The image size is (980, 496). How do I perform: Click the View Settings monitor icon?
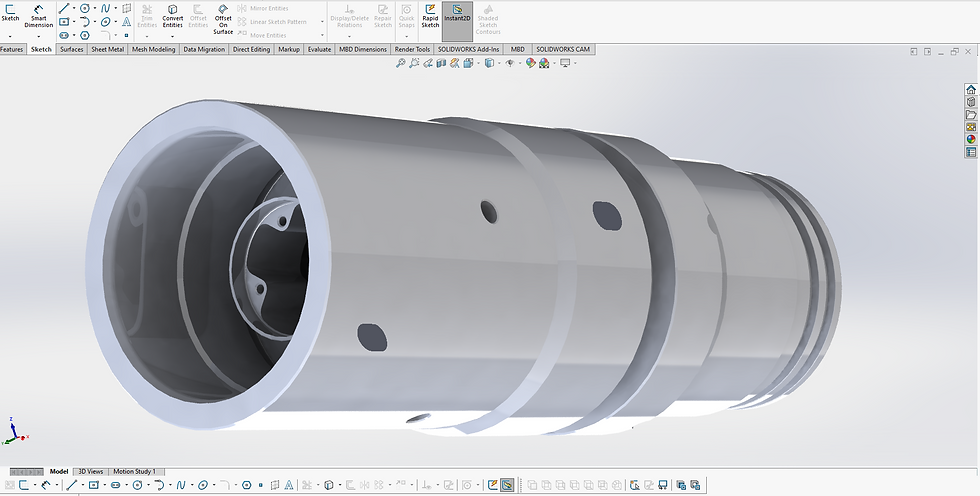point(565,63)
